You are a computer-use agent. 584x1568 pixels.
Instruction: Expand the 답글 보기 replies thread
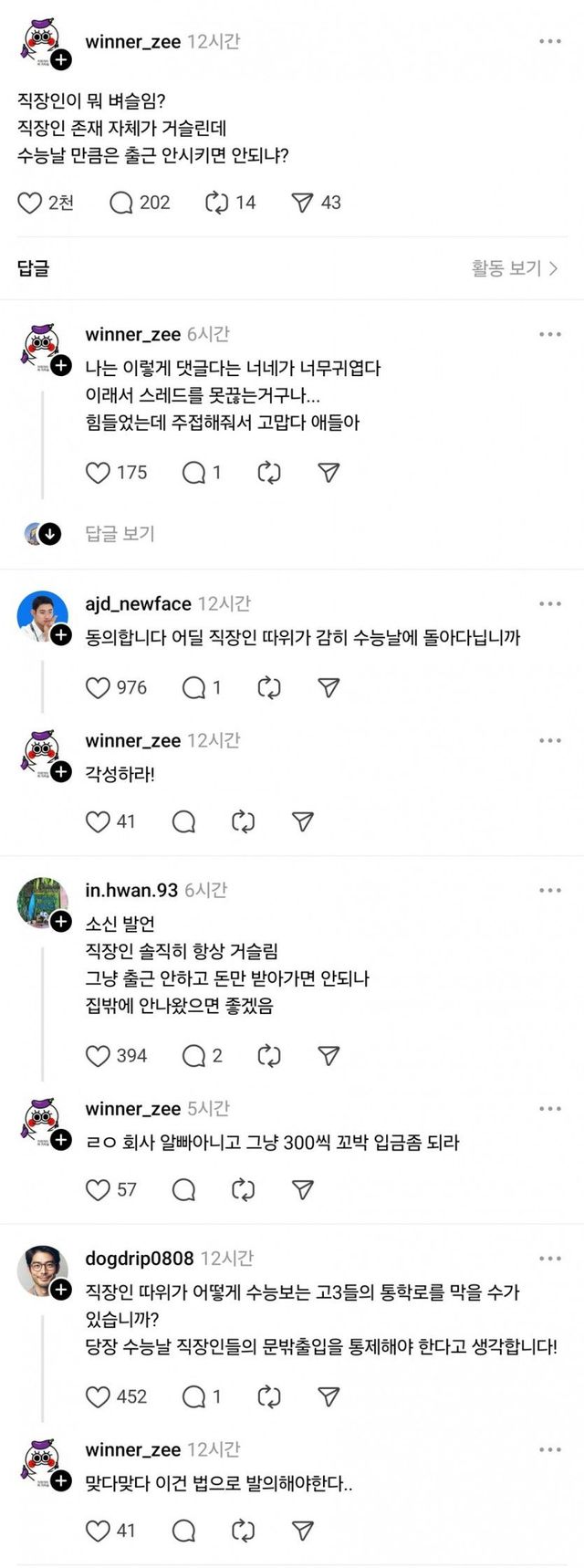click(120, 533)
